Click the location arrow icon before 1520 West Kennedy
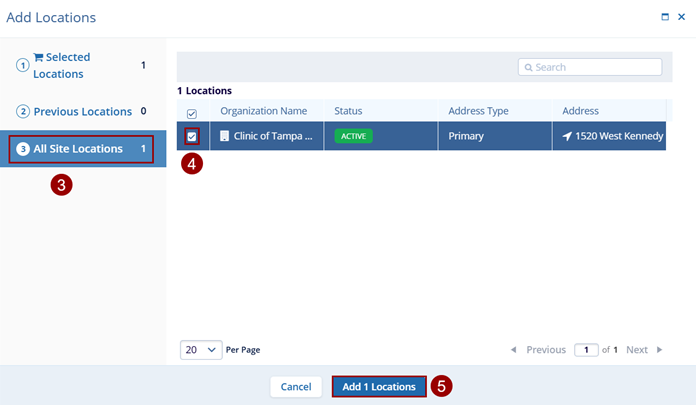Viewport: 696px width, 405px height. pos(566,136)
